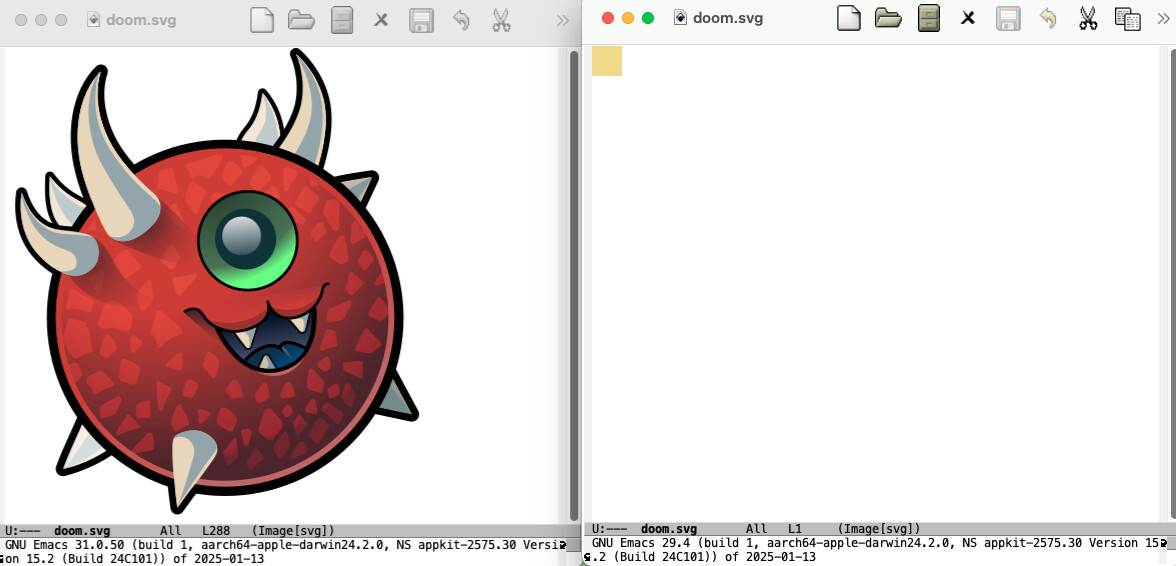Click All position indicator in left mode line
Image resolution: width=1176 pixels, height=566 pixels.
pyautogui.click(x=170, y=531)
